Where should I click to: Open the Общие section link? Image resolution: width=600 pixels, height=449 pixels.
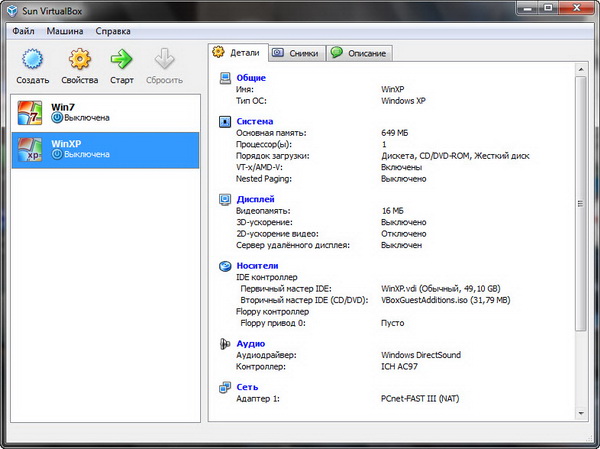click(251, 77)
